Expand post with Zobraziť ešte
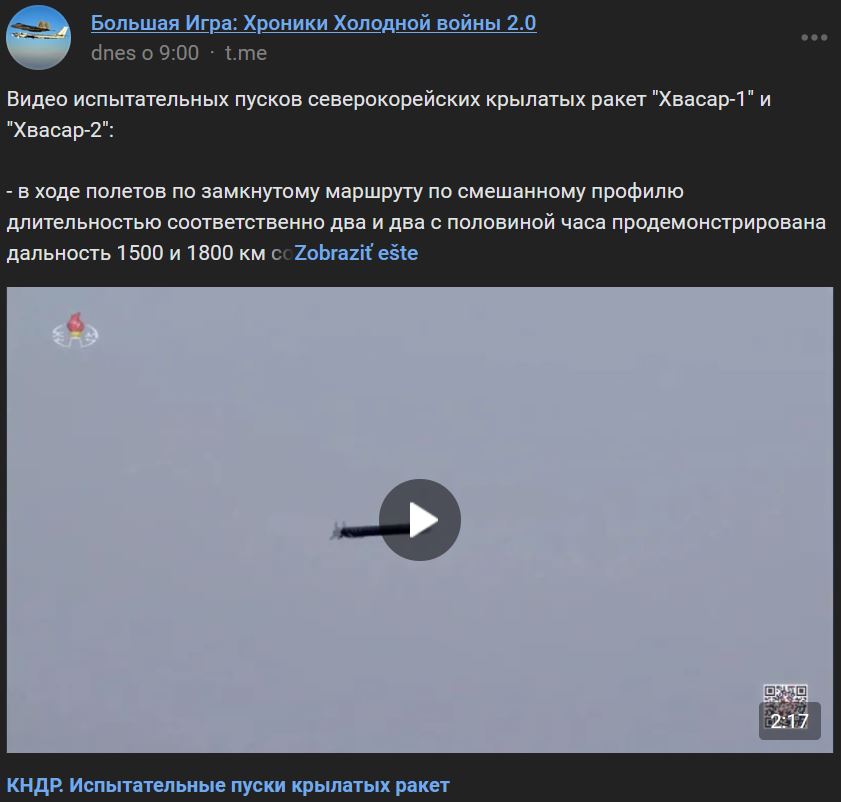The height and width of the screenshot is (802, 841). (x=356, y=253)
